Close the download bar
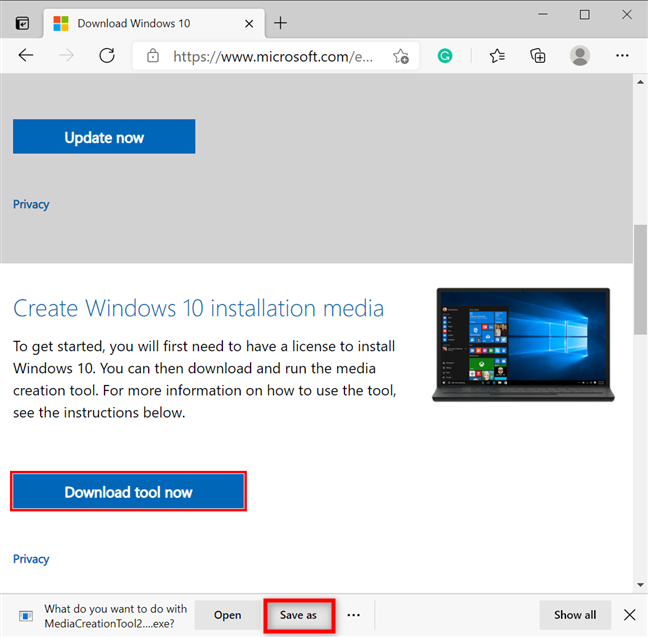The height and width of the screenshot is (637, 648). click(629, 615)
